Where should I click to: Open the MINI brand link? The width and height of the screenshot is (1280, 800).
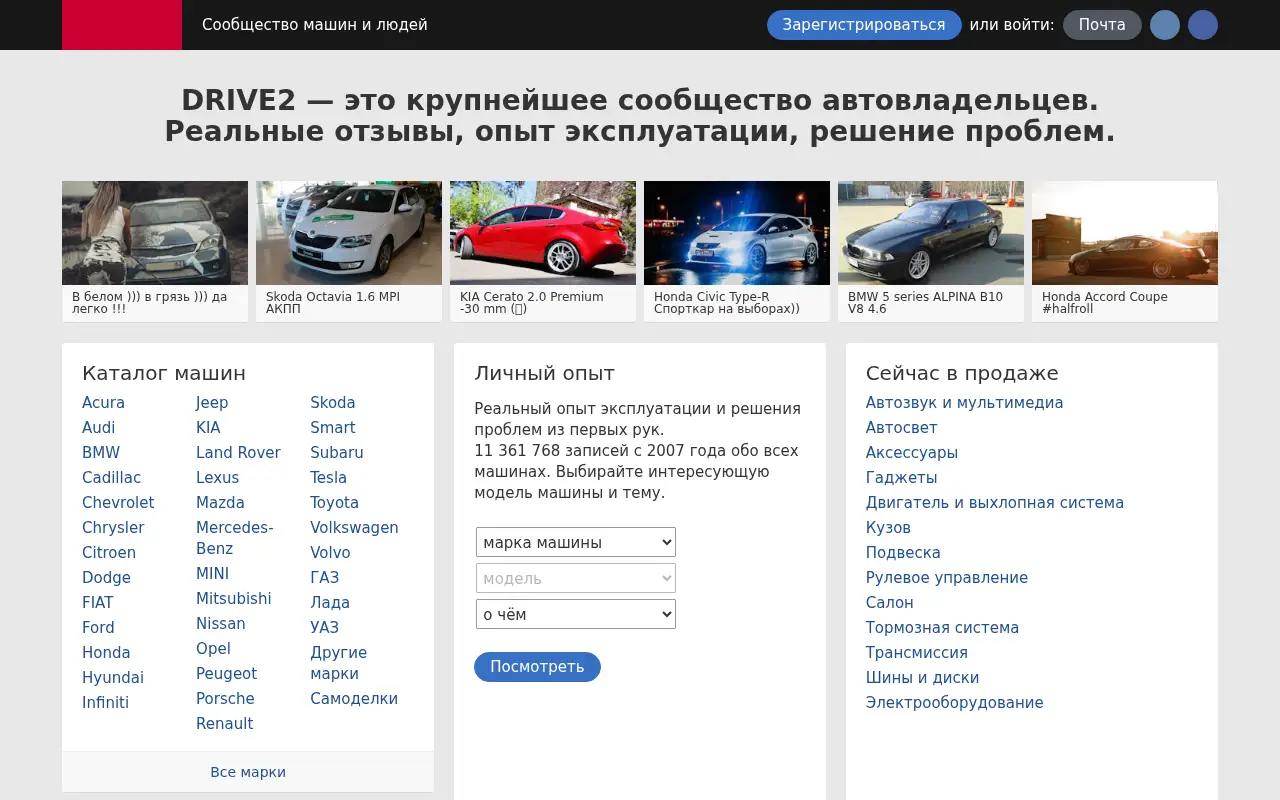(212, 574)
